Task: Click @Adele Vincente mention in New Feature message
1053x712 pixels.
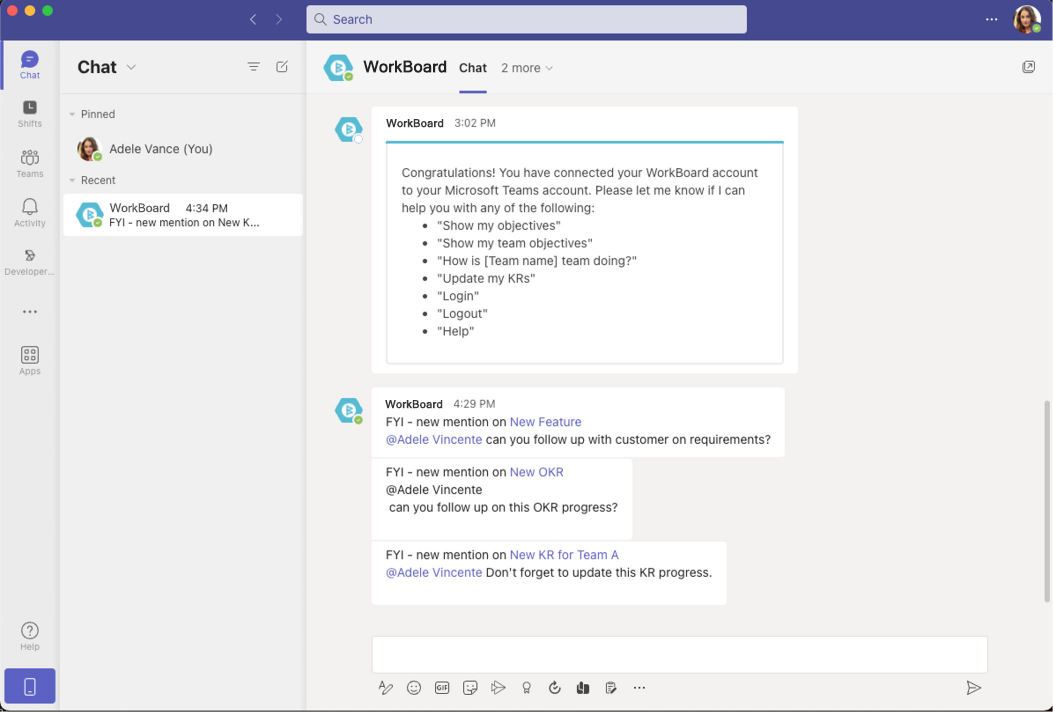Action: 434,439
